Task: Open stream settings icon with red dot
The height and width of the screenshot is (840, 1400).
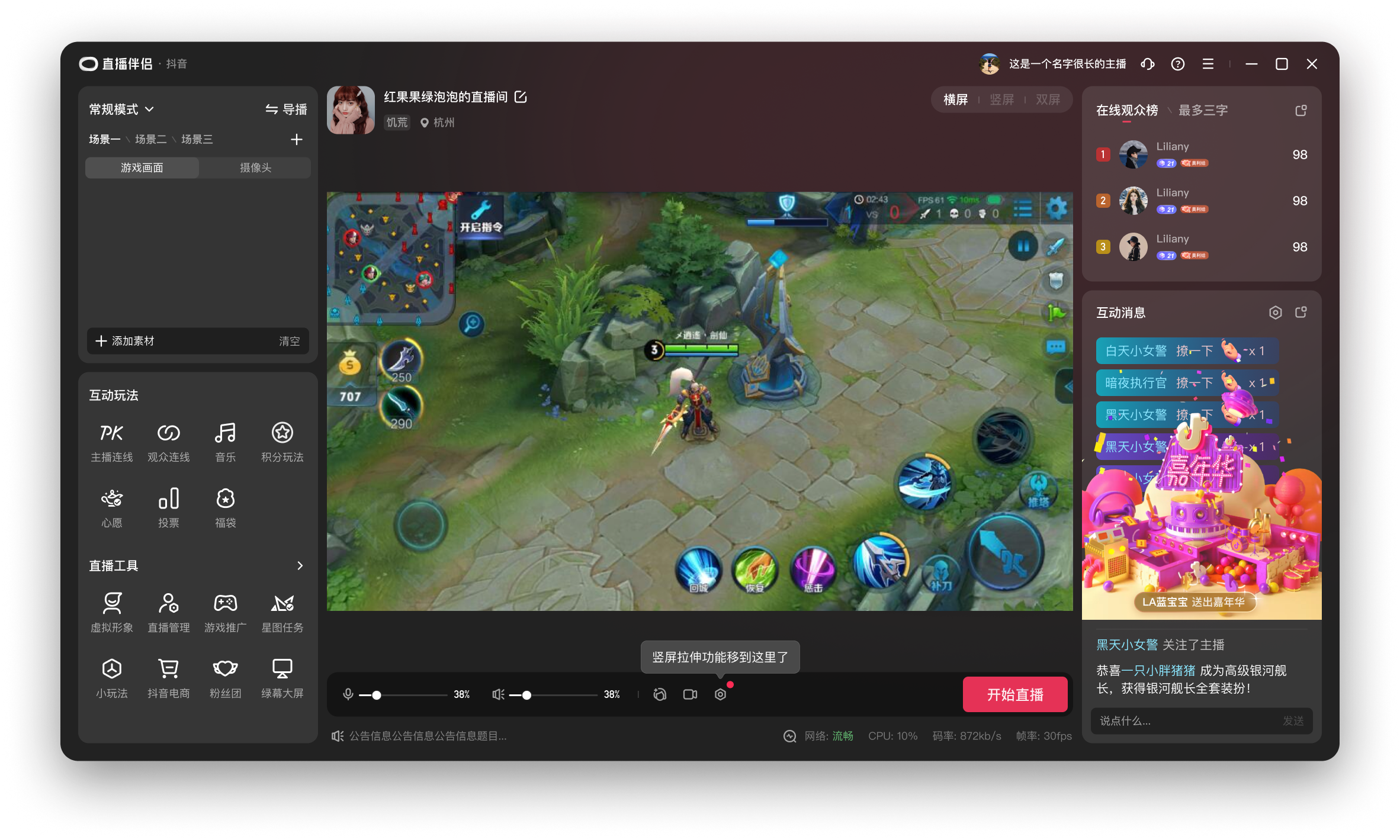Action: pos(720,694)
